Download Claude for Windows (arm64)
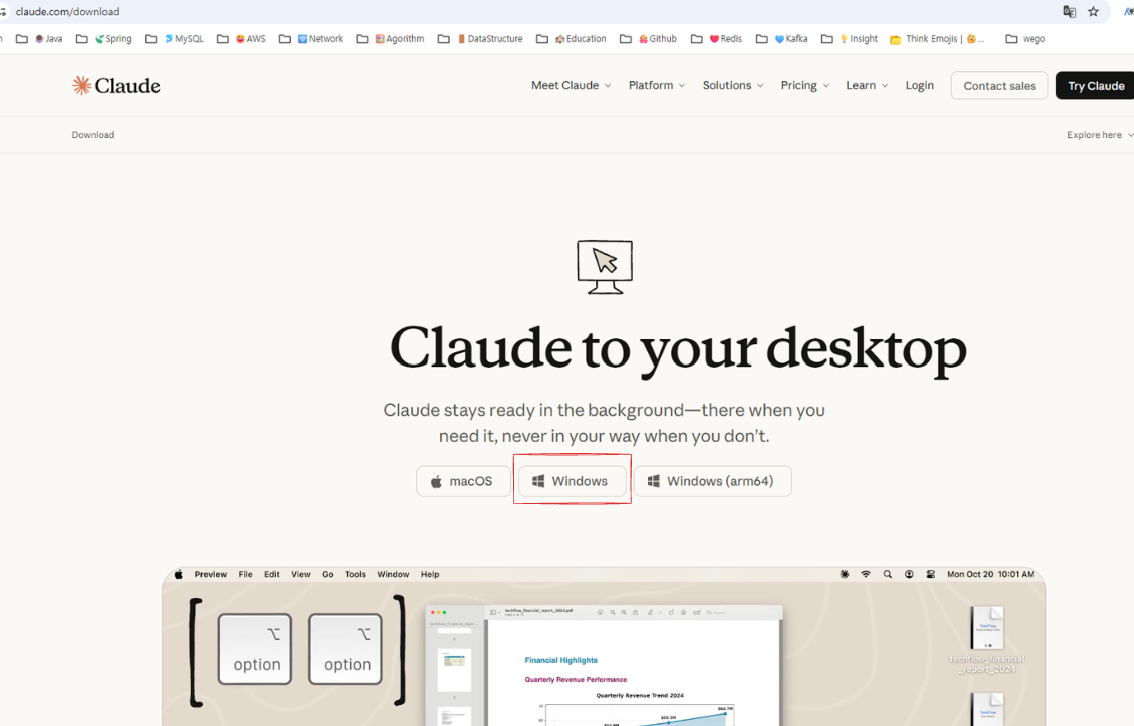This screenshot has height=726, width=1134. pyautogui.click(x=712, y=481)
